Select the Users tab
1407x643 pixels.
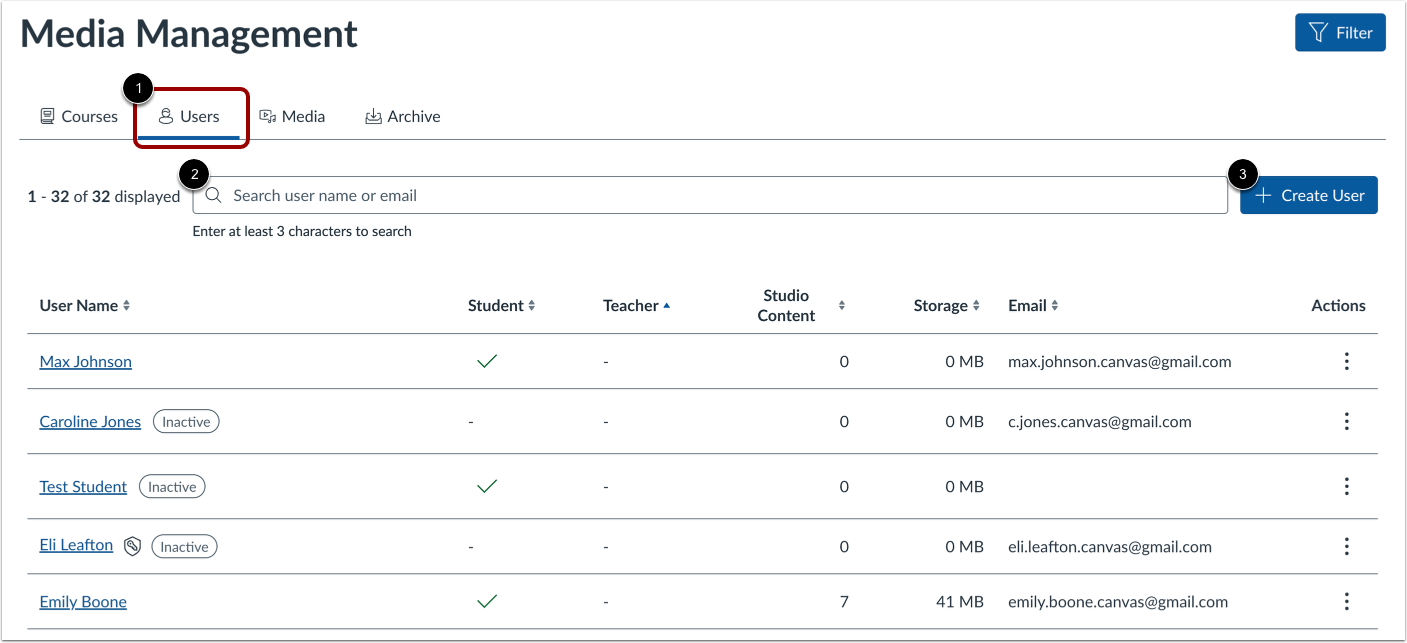tap(190, 117)
